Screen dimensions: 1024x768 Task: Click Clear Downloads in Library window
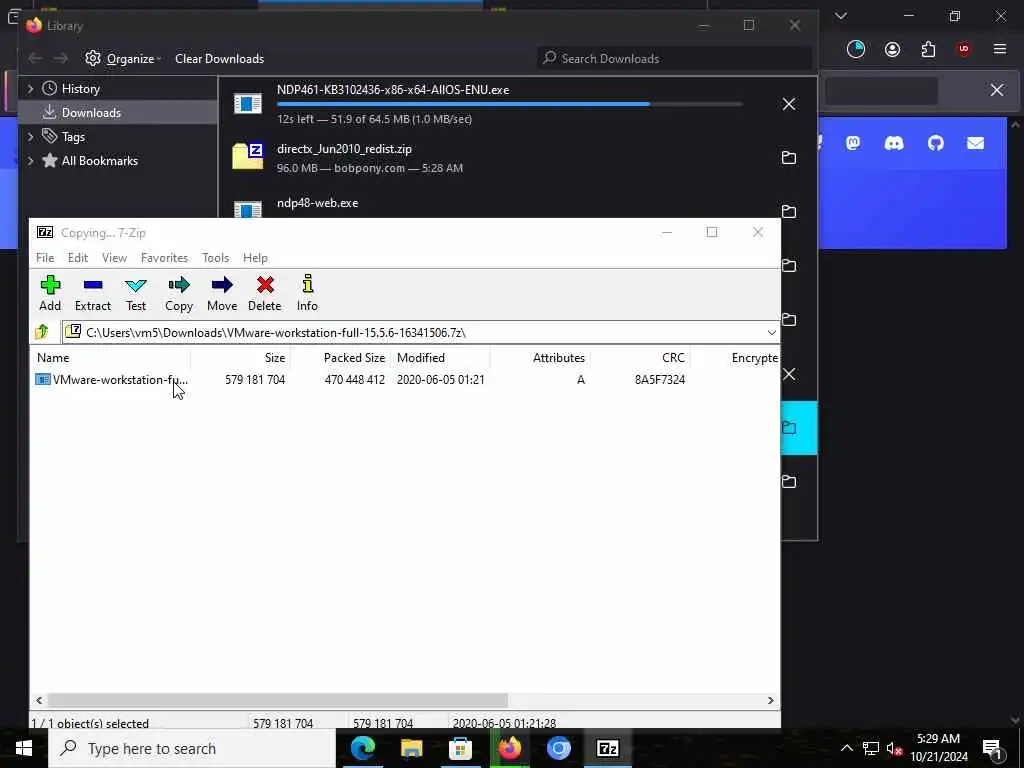click(219, 59)
